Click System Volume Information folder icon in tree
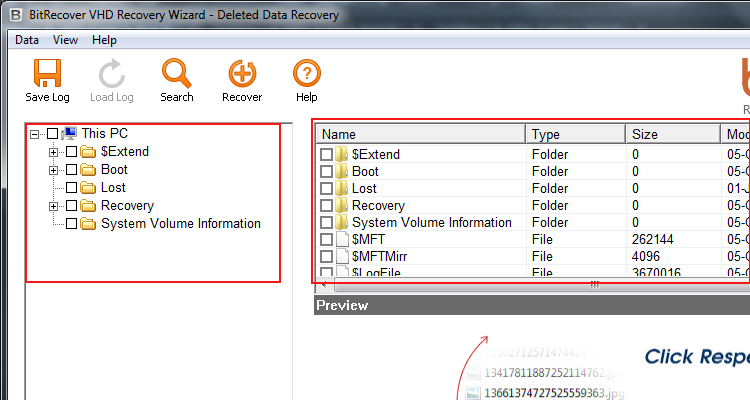 pos(88,224)
